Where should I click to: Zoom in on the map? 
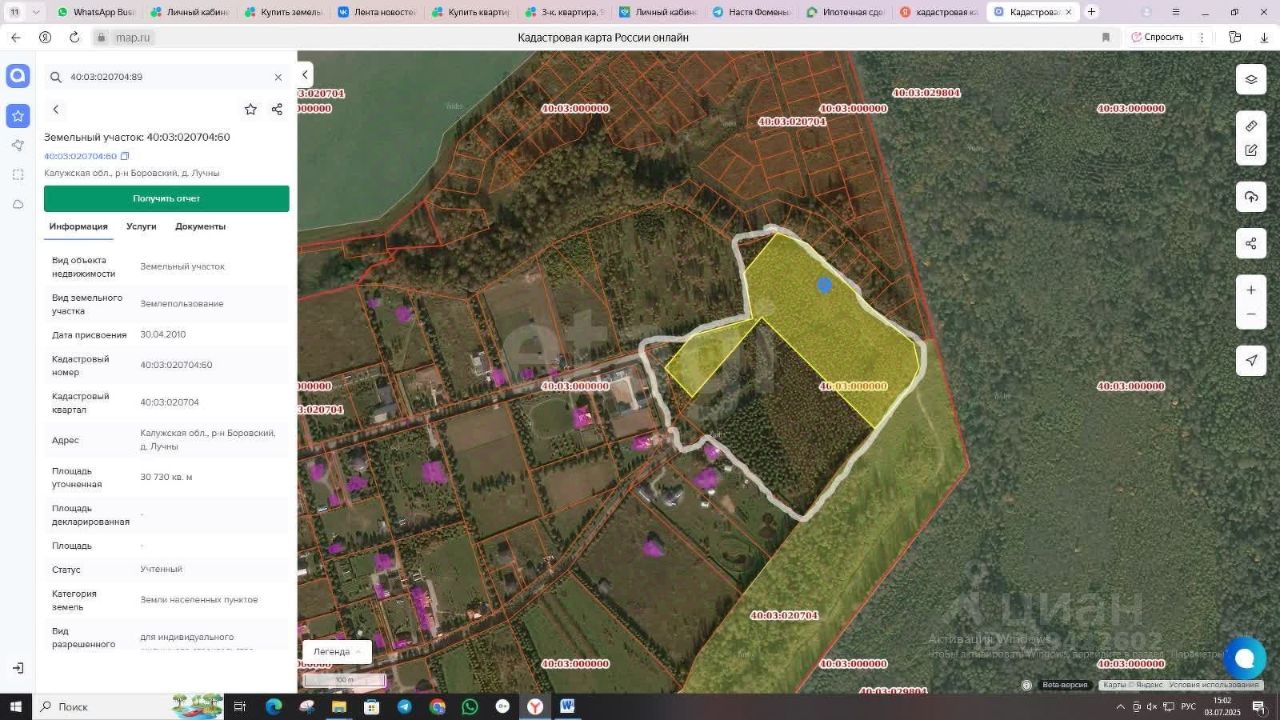(1251, 290)
